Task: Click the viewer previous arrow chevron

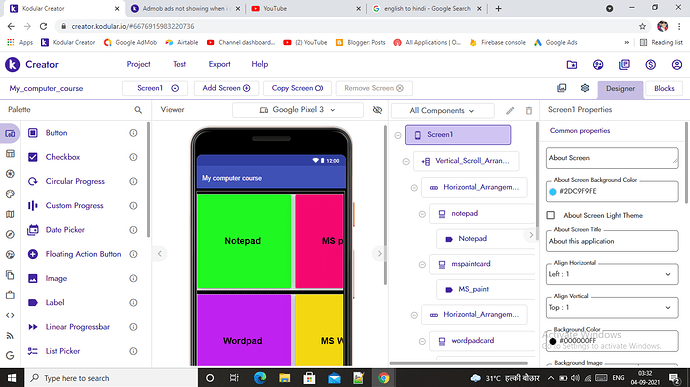Action: [x=160, y=254]
